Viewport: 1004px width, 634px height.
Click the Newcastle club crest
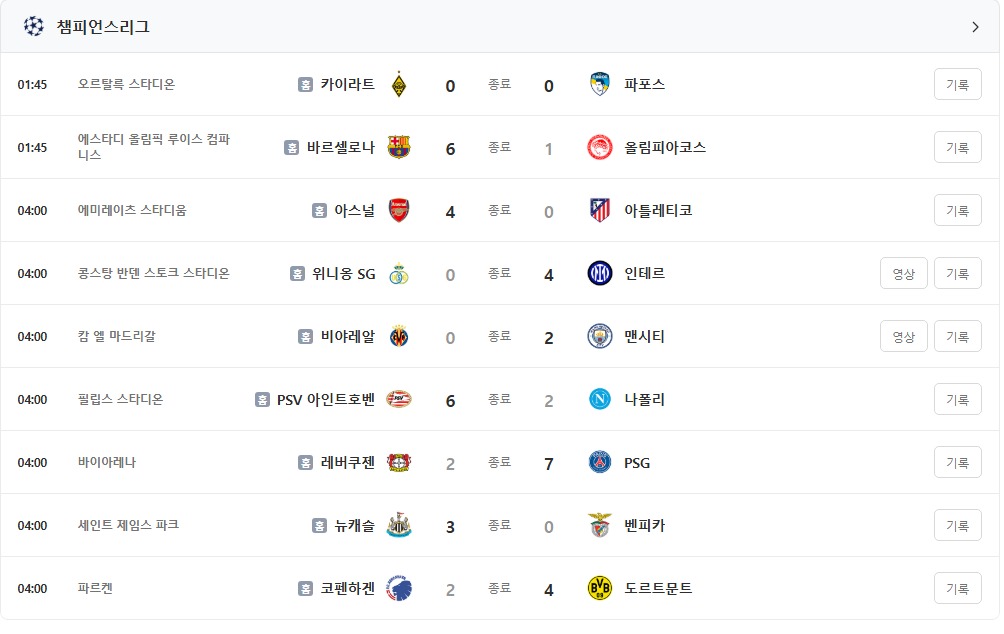tap(399, 525)
